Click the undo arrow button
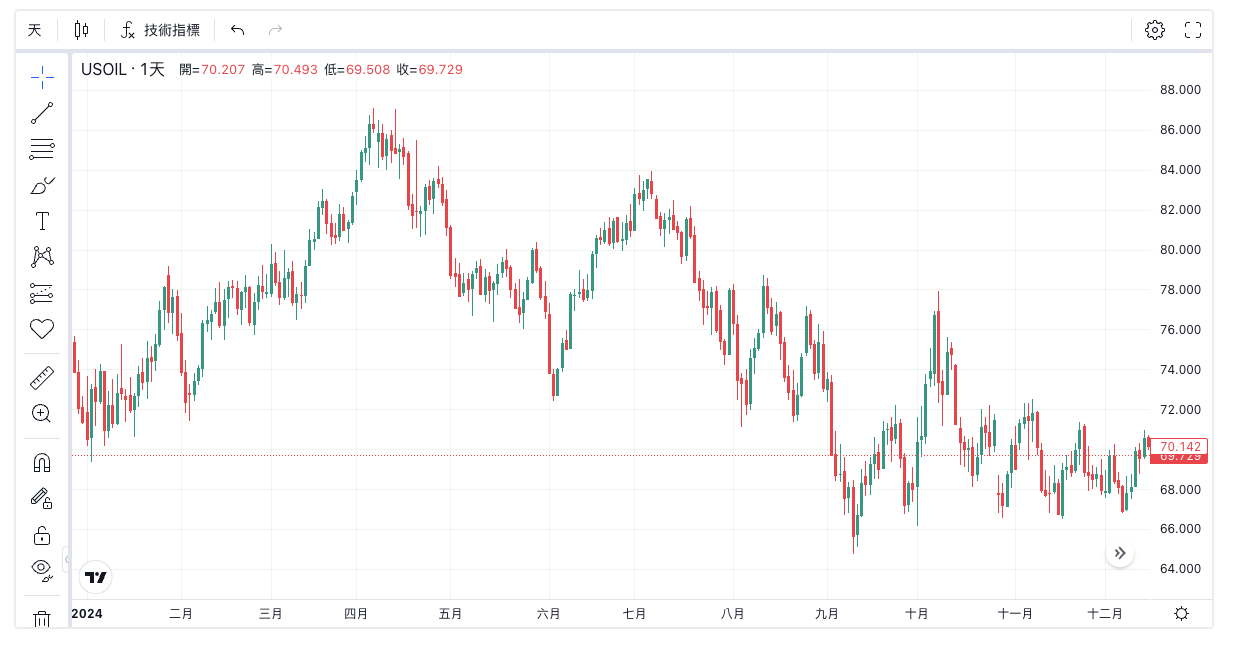Viewport: 1238px width, 645px height. click(x=237, y=30)
